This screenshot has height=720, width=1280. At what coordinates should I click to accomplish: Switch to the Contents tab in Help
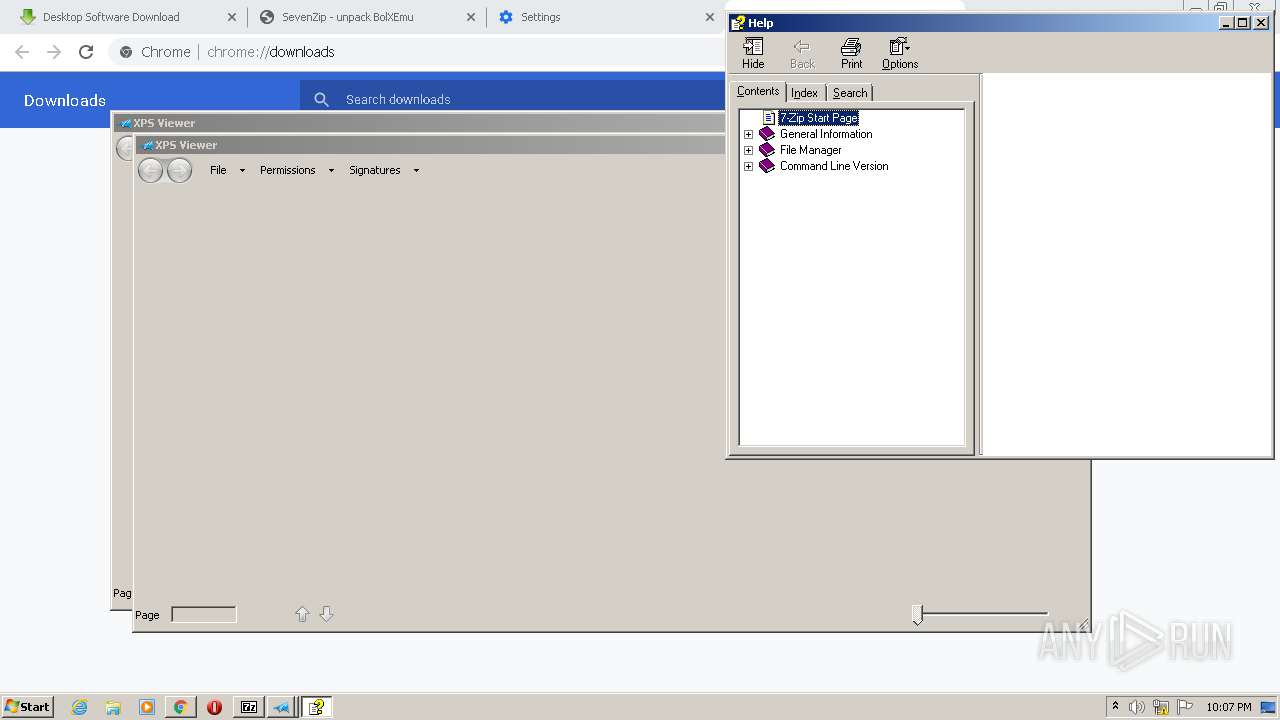coord(757,91)
